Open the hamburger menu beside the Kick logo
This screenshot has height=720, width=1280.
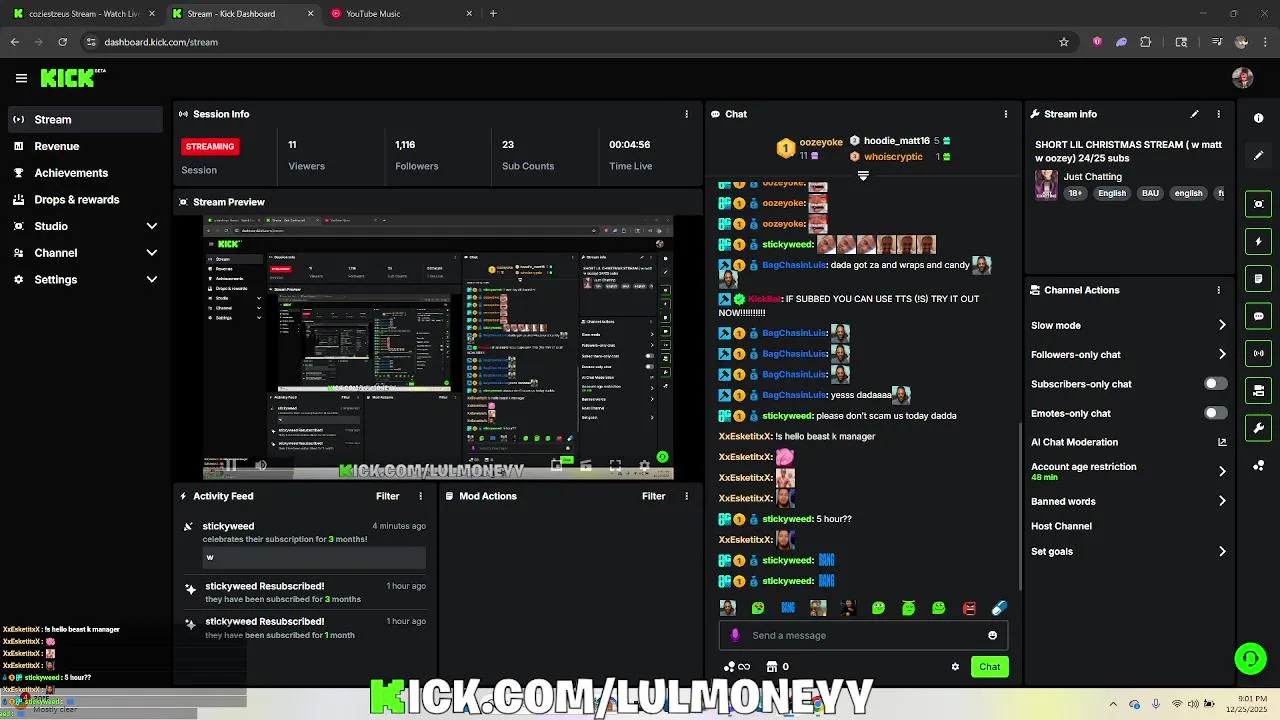pyautogui.click(x=21, y=78)
